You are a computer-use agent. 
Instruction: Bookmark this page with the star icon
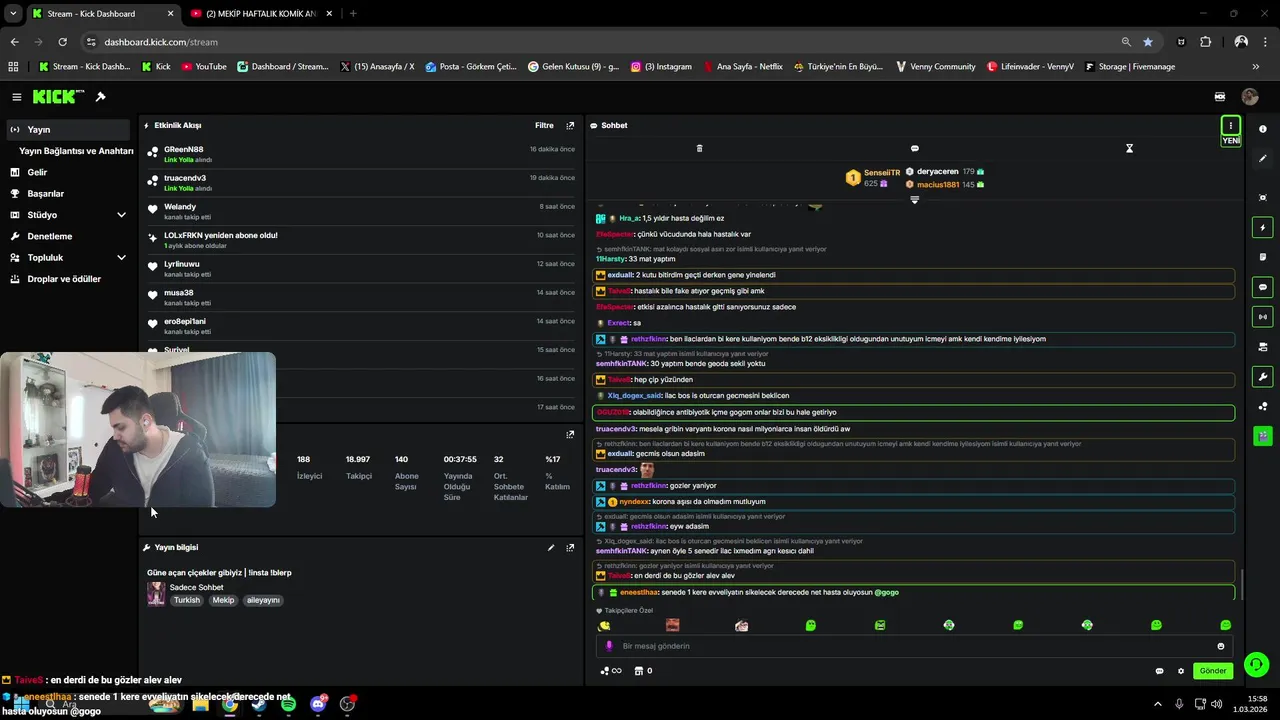[1148, 42]
